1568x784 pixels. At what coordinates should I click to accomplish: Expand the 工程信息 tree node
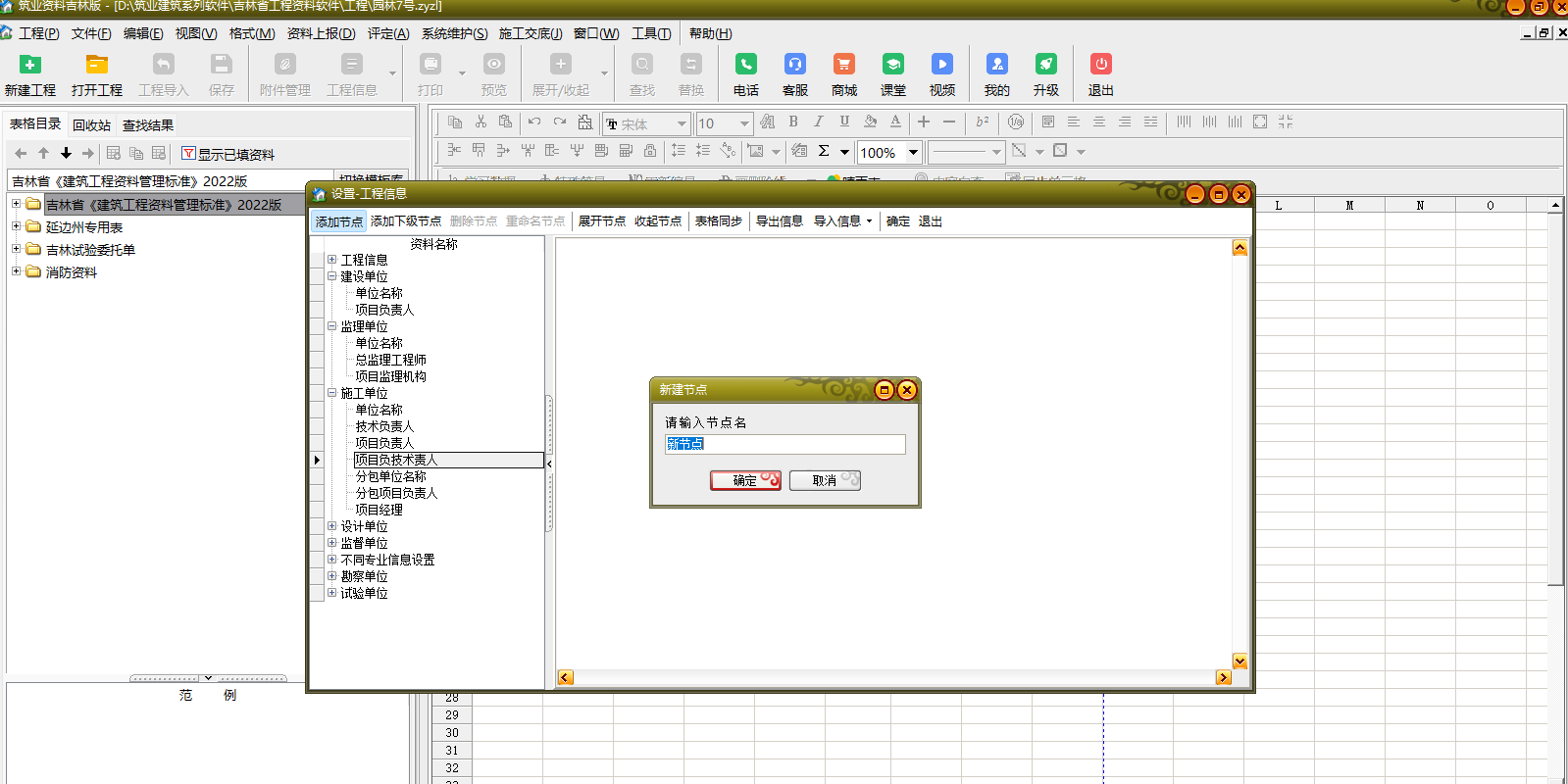tap(332, 260)
